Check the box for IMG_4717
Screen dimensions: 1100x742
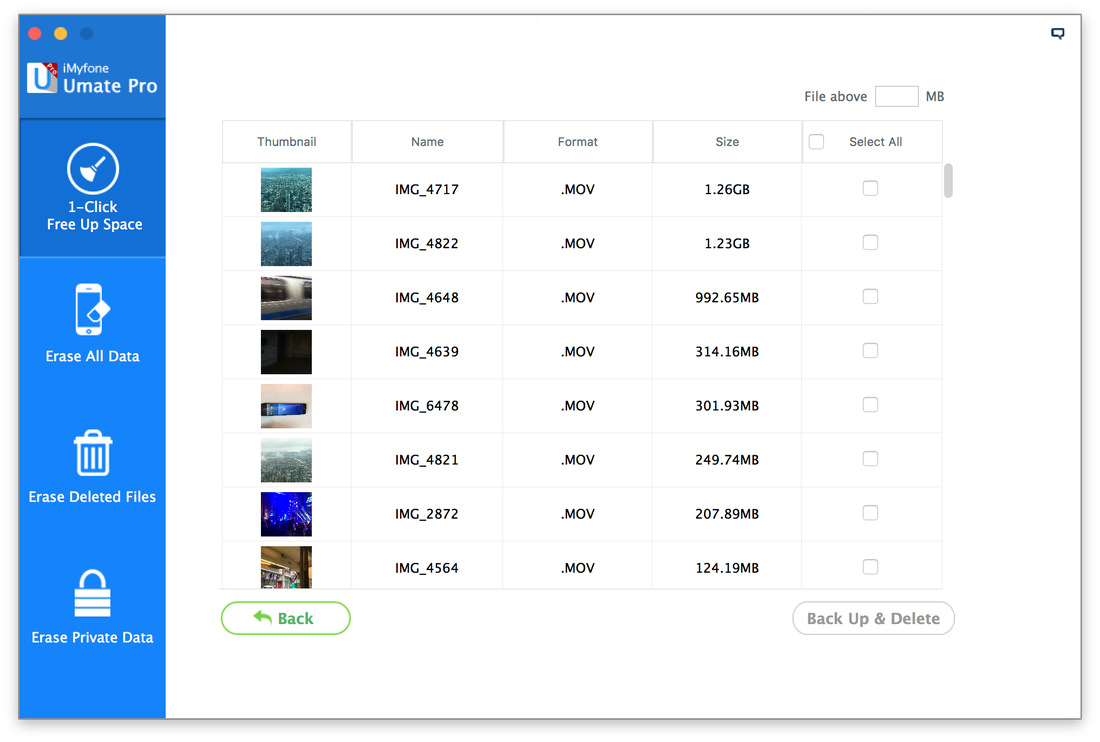point(870,189)
